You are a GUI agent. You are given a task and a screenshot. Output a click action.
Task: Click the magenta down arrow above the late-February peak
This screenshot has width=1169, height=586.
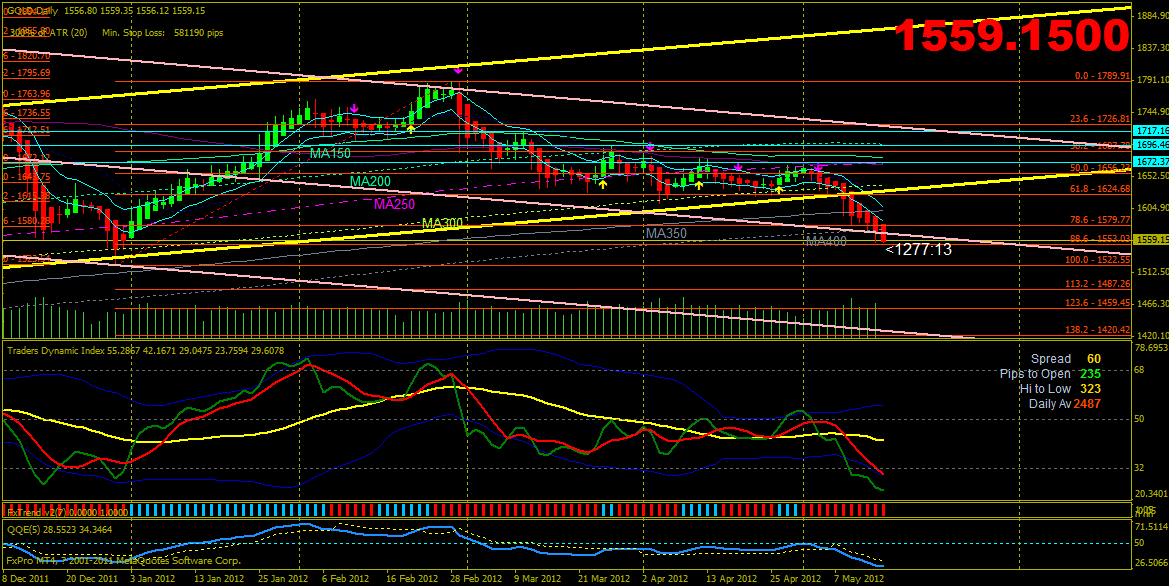pyautogui.click(x=458, y=71)
